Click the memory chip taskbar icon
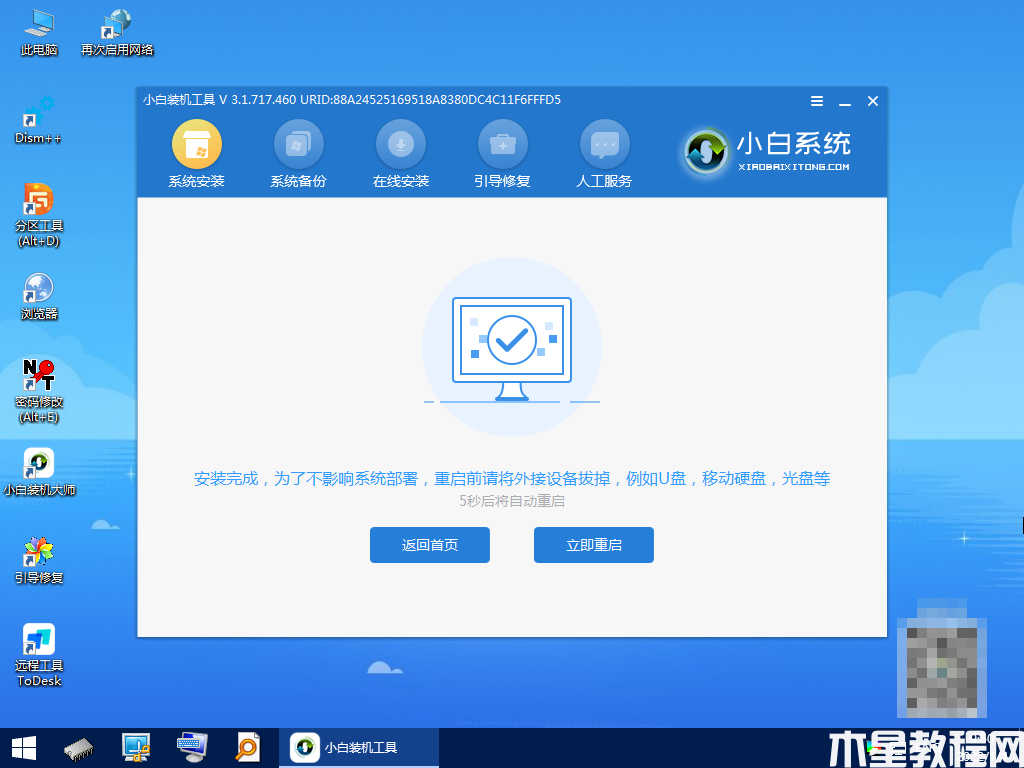1024x768 pixels. coord(78,748)
